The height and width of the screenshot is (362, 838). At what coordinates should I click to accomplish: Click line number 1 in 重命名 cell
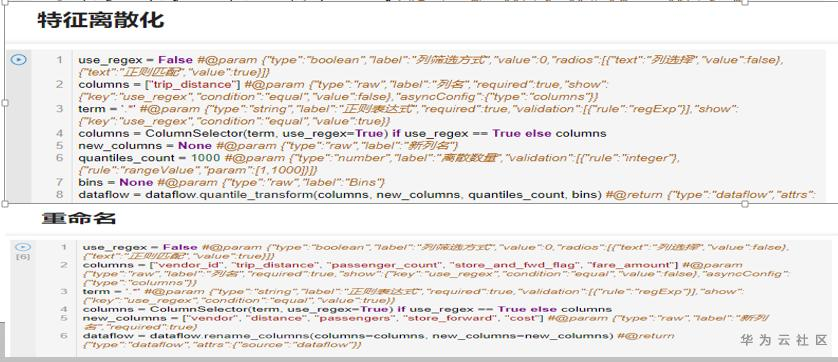pos(64,247)
